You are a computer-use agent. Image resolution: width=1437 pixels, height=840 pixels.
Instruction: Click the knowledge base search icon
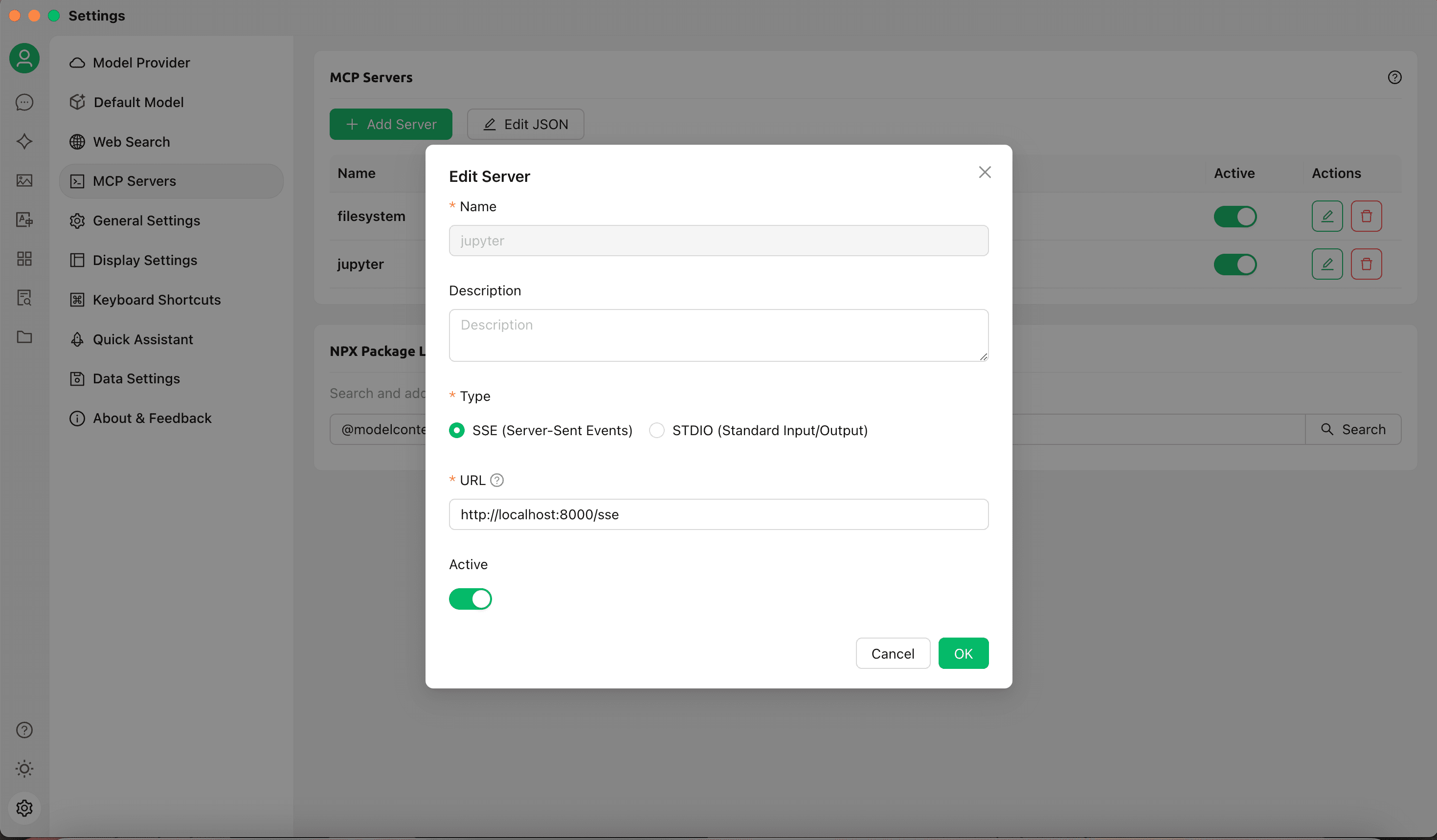point(24,297)
